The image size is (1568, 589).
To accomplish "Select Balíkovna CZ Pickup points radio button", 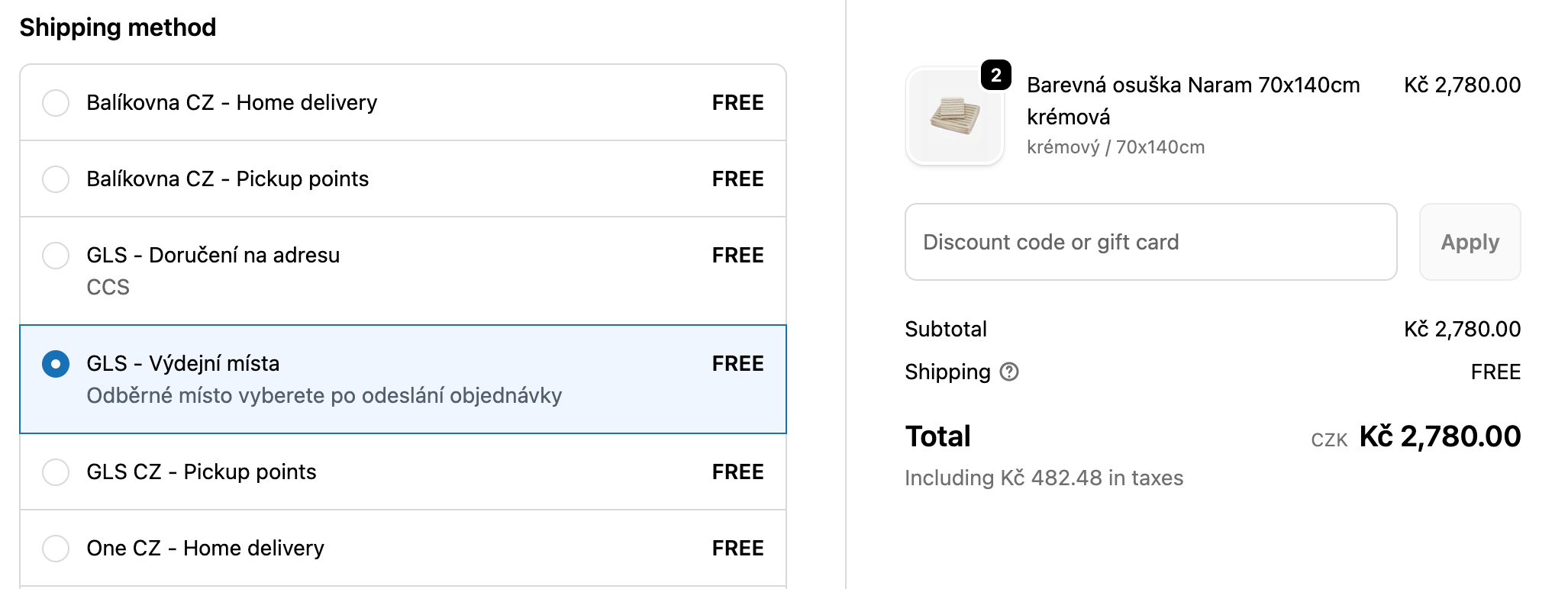I will click(x=56, y=179).
